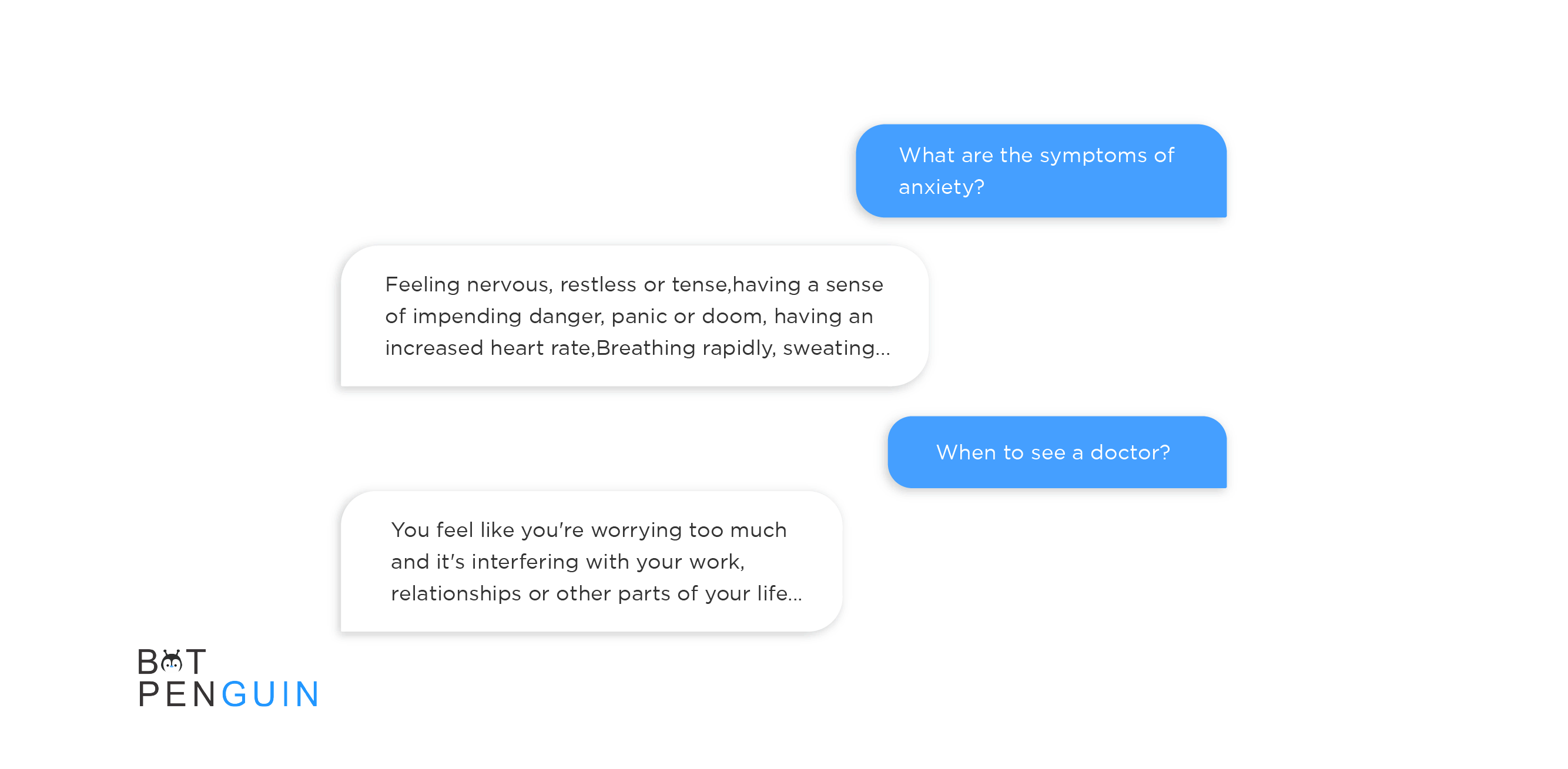
Task: Click 'increased heart rate' in the symptoms reply
Action: coord(488,348)
